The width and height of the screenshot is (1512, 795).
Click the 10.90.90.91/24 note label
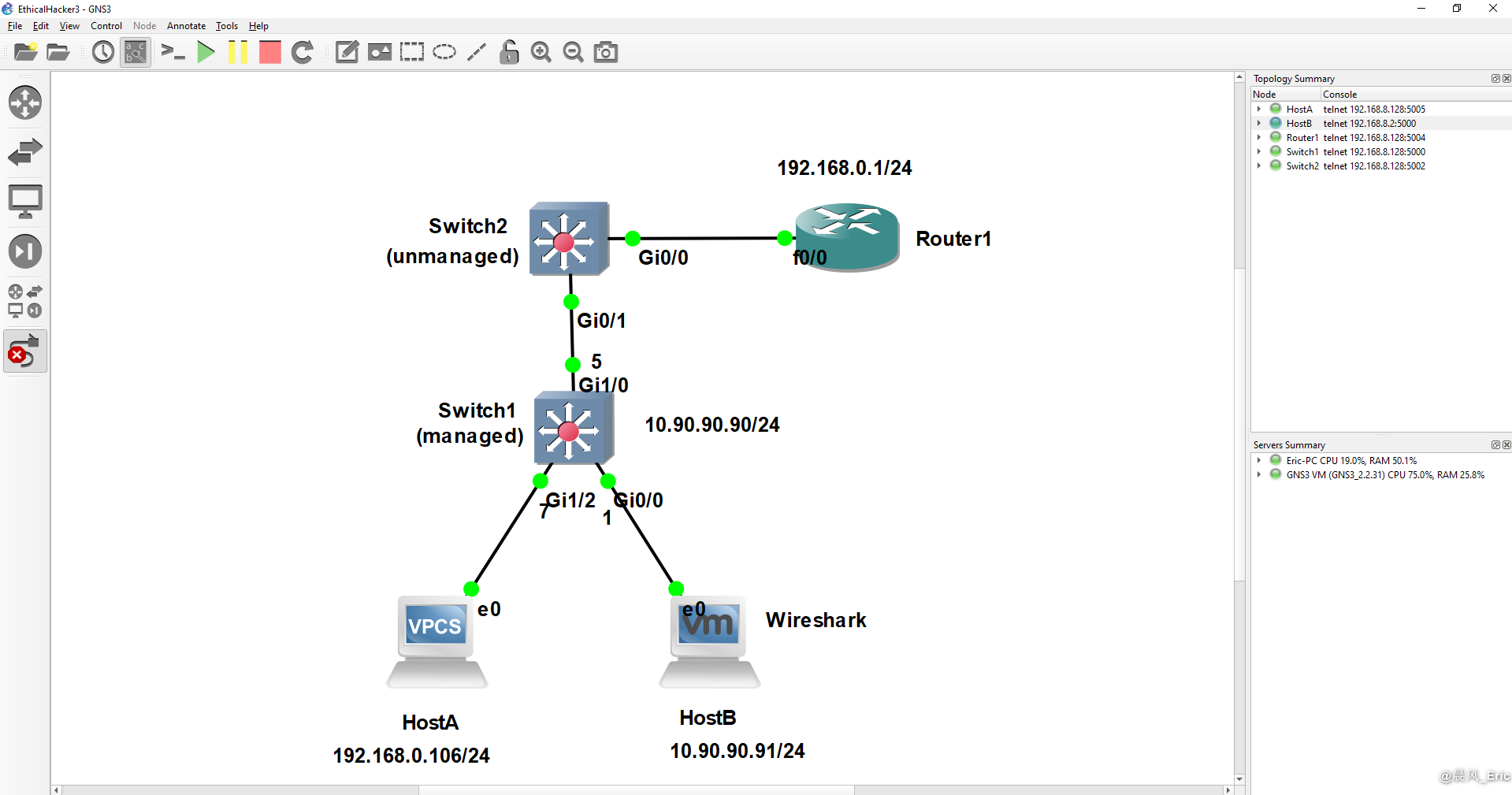[x=737, y=751]
